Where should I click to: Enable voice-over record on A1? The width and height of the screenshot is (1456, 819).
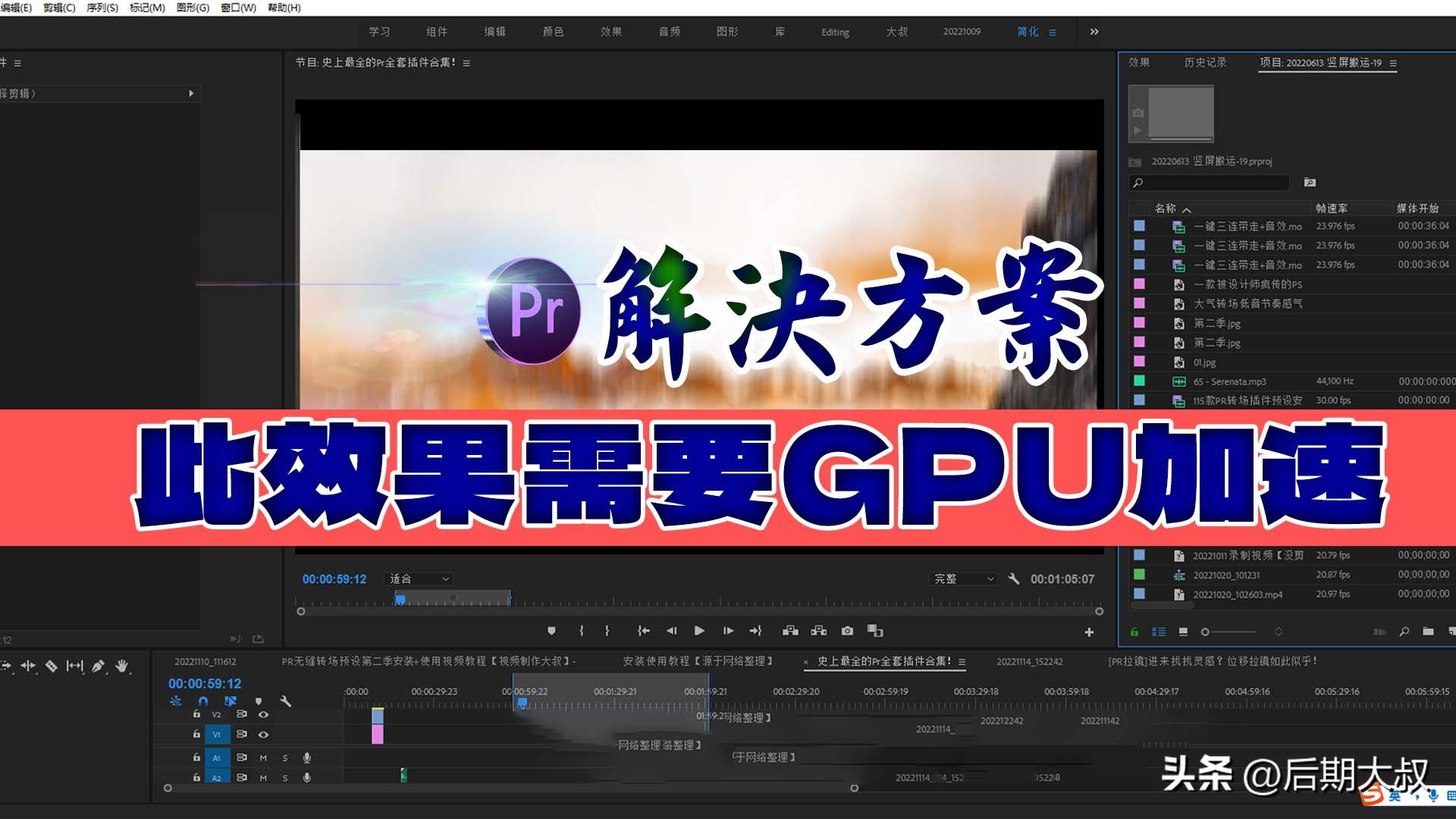click(x=307, y=758)
